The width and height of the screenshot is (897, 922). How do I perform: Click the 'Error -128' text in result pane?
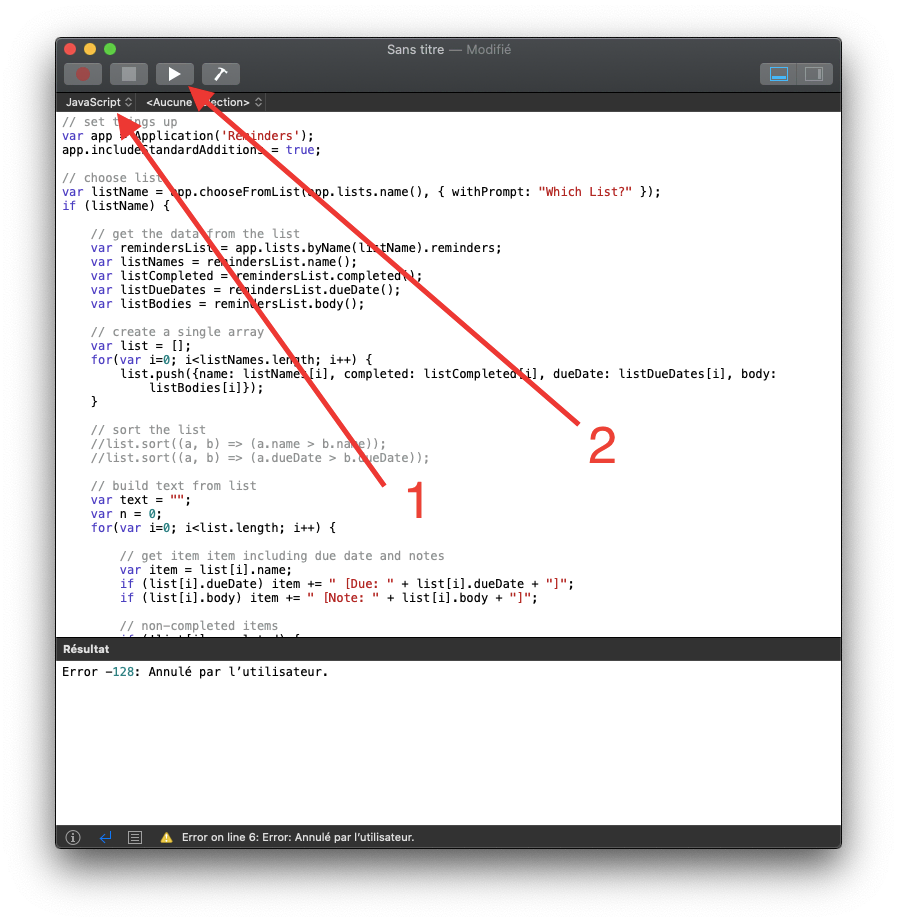tap(100, 672)
